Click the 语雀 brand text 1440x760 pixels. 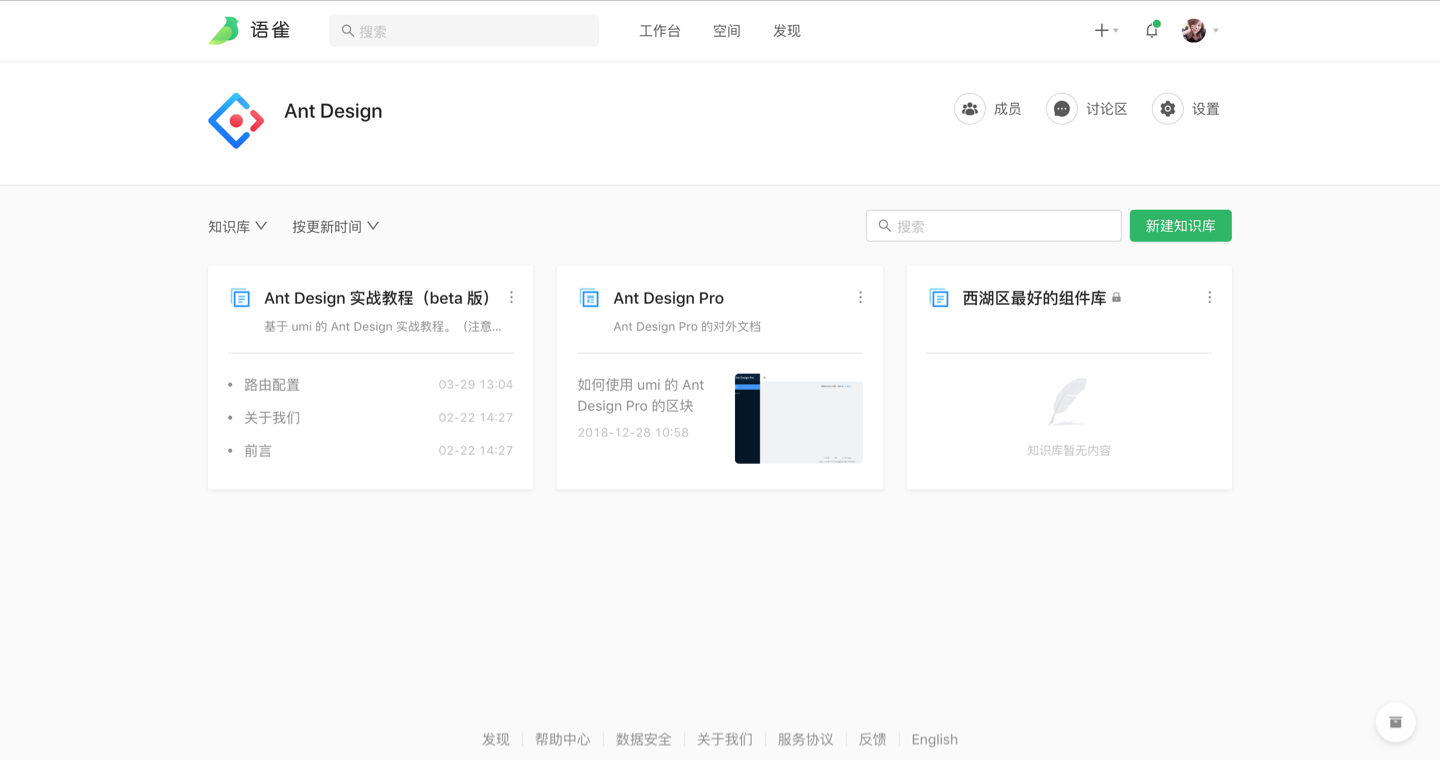click(x=270, y=30)
